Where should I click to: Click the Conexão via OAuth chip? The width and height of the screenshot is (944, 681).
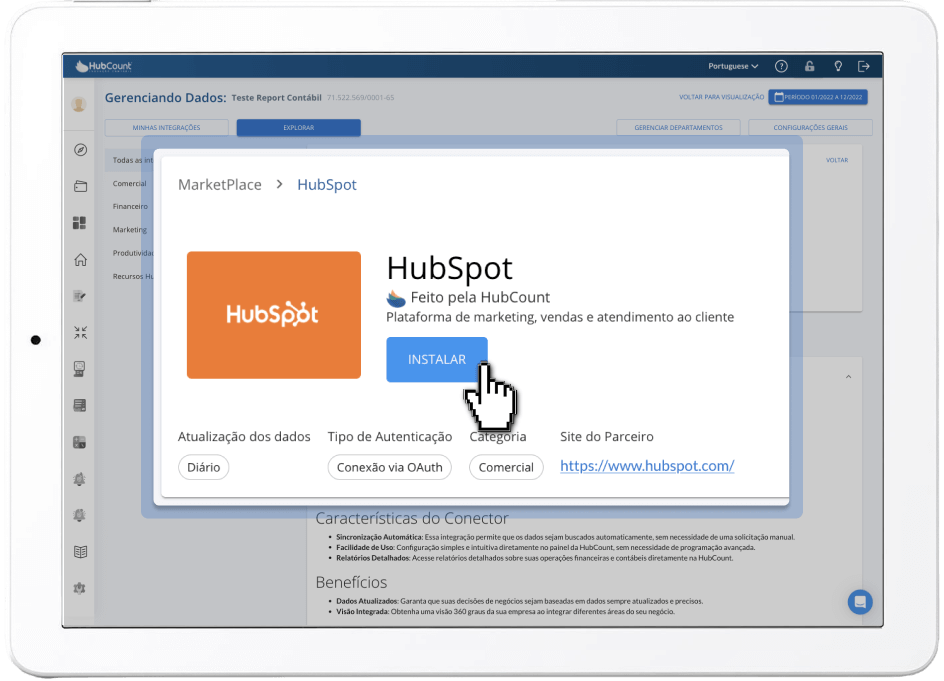point(390,467)
